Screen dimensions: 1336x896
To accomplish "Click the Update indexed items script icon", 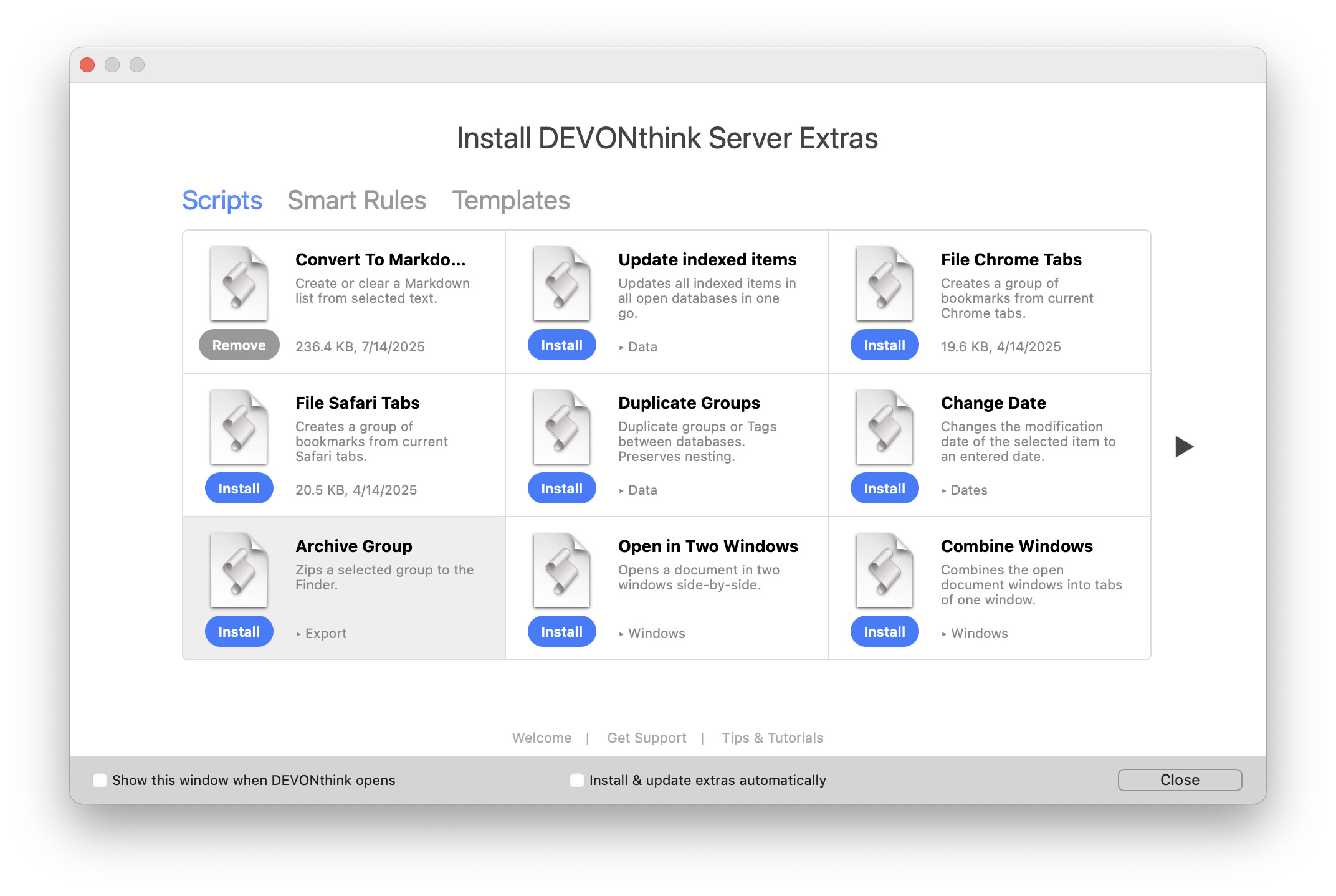I will click(x=561, y=284).
